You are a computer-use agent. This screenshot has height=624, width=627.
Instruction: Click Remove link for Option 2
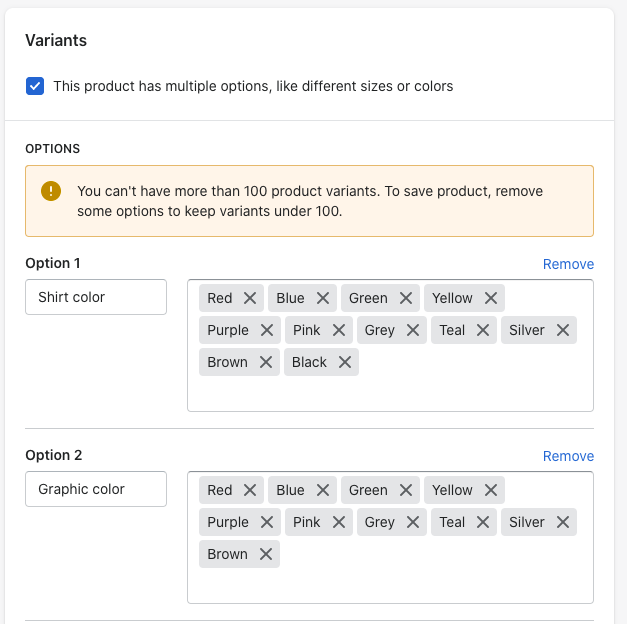coord(568,456)
